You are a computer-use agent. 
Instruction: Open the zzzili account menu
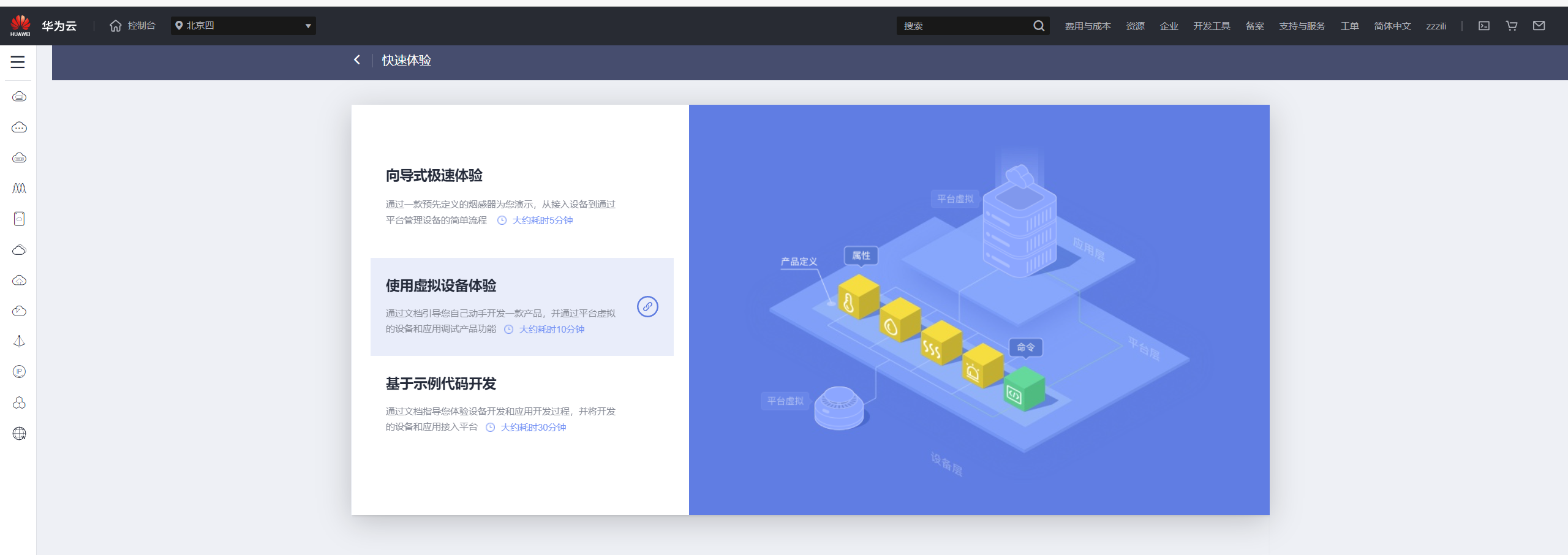coord(1436,26)
